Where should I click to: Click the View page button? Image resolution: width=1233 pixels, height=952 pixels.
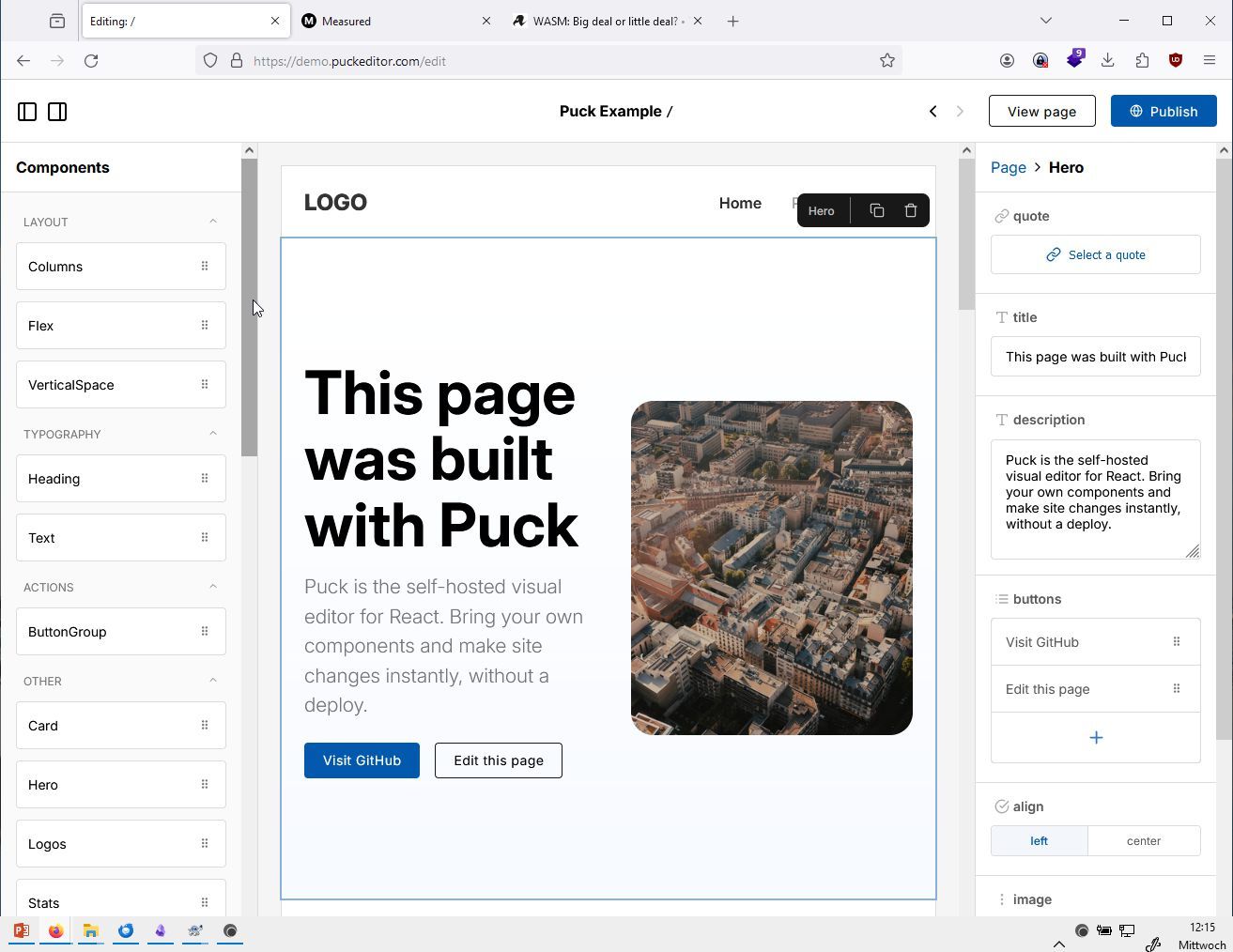point(1042,111)
